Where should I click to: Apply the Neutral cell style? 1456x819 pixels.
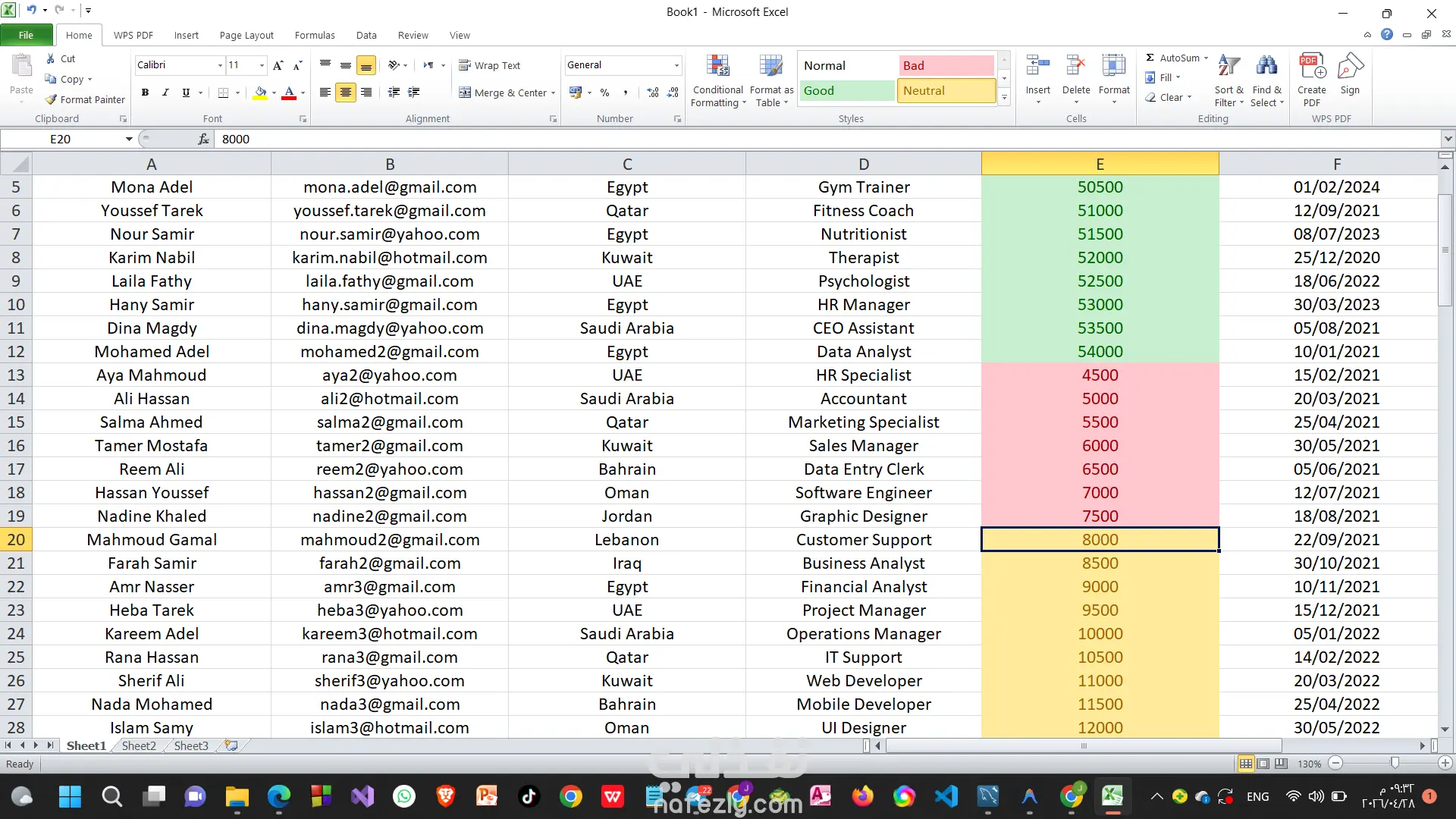946,90
